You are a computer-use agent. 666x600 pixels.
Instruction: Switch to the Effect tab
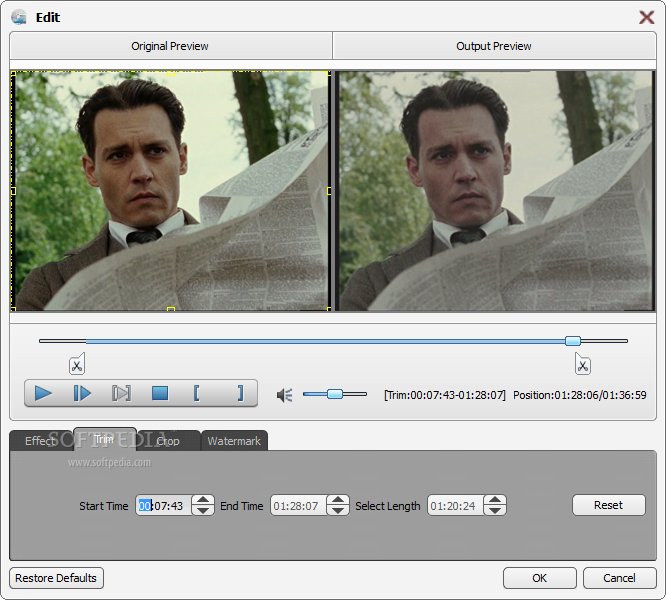[41, 441]
